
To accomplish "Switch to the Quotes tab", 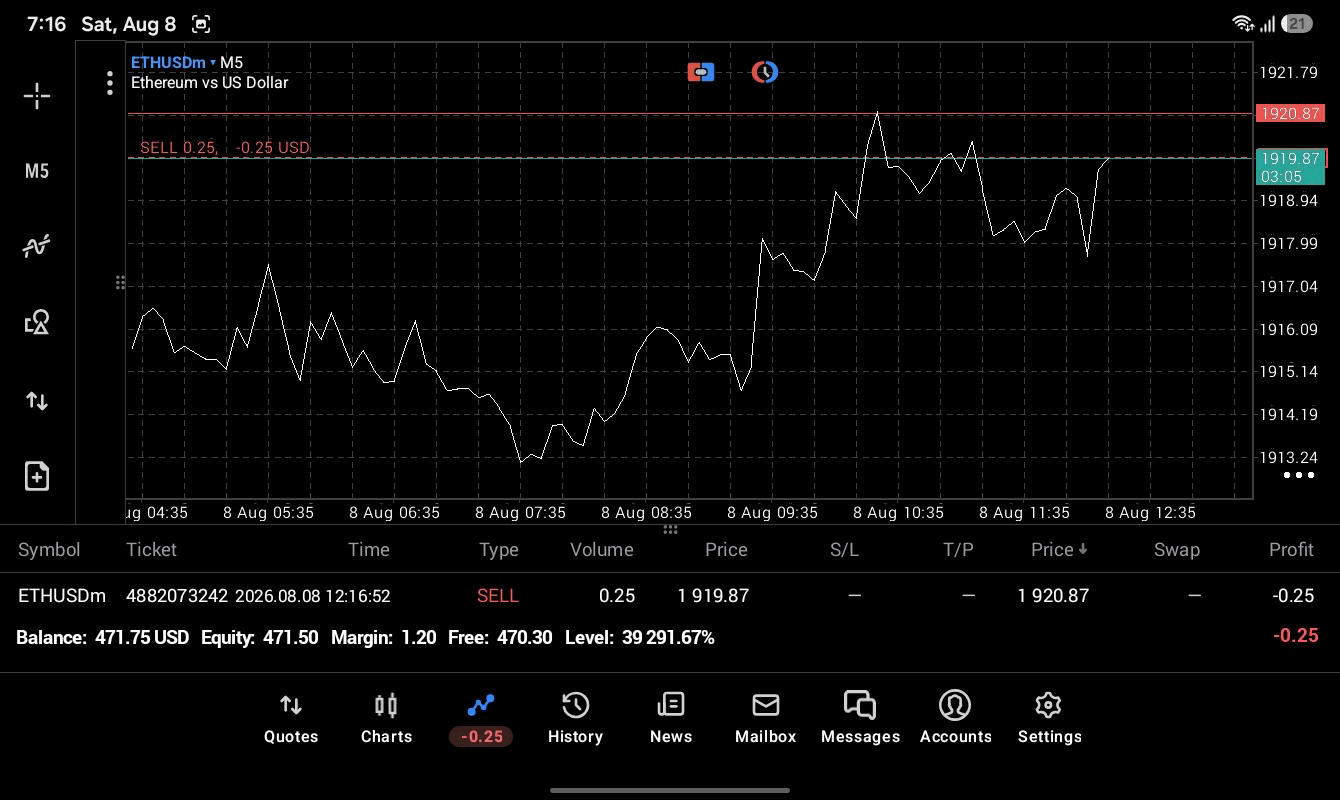I will point(291,719).
